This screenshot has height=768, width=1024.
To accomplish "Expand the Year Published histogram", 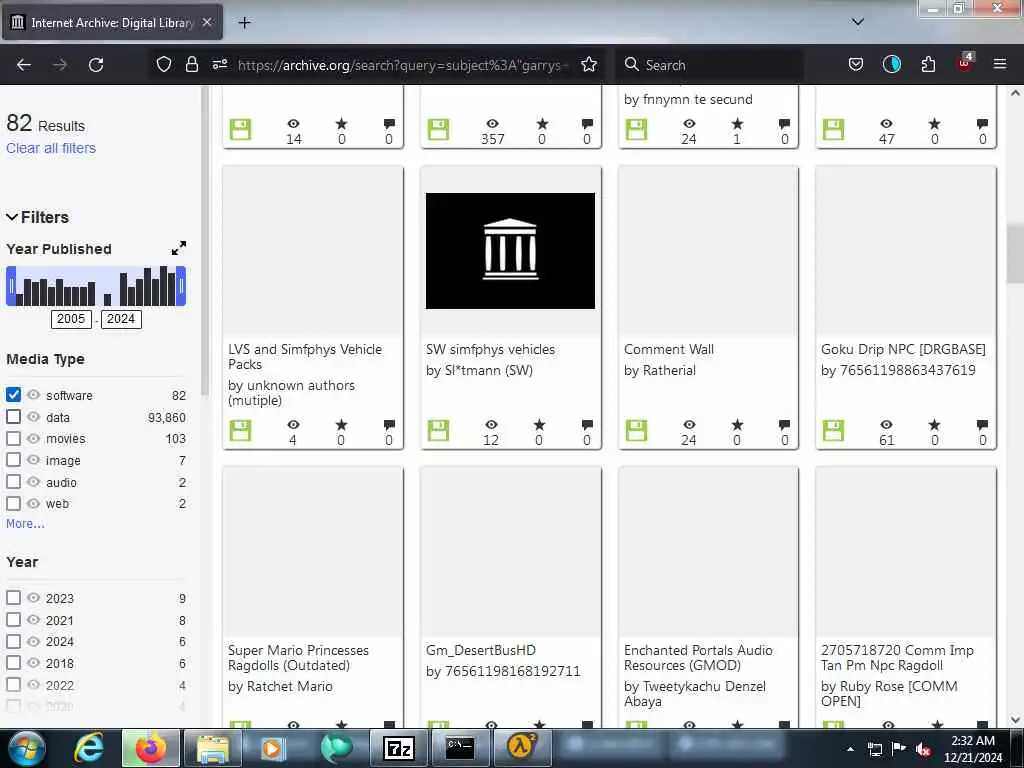I will click(178, 248).
